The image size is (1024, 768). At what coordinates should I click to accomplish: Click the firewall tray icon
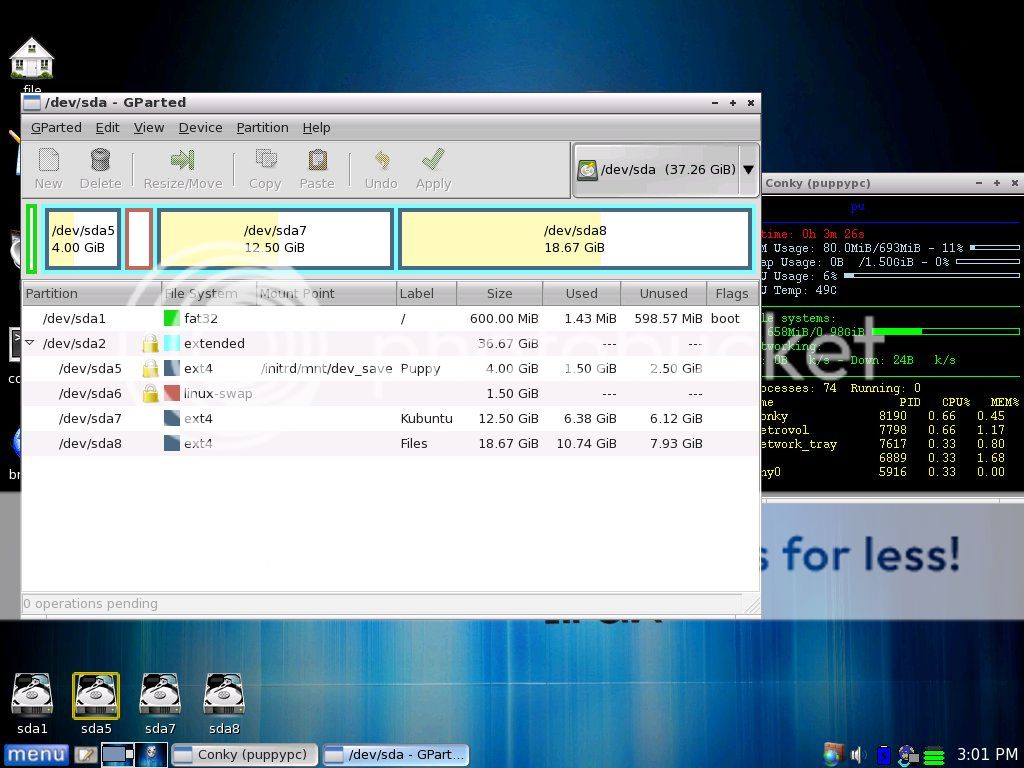(831, 754)
